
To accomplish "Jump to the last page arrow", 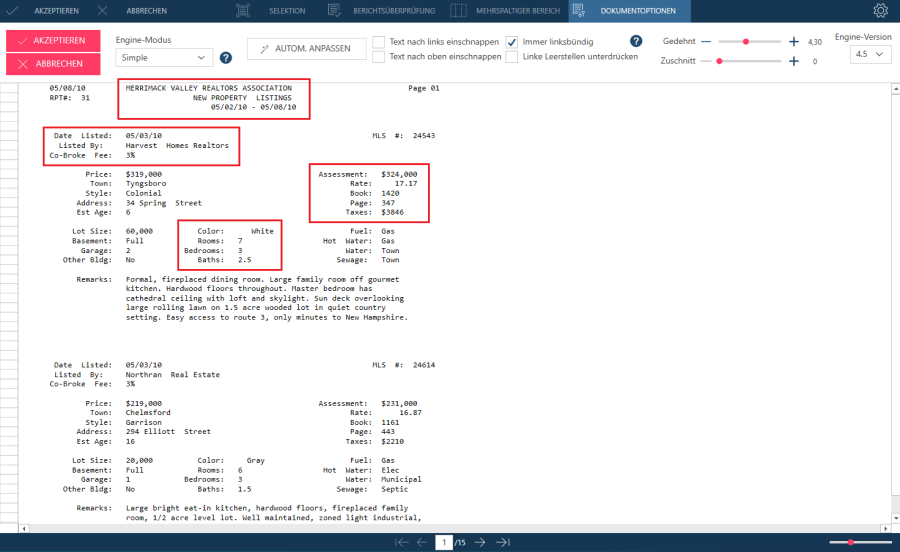I will click(503, 542).
